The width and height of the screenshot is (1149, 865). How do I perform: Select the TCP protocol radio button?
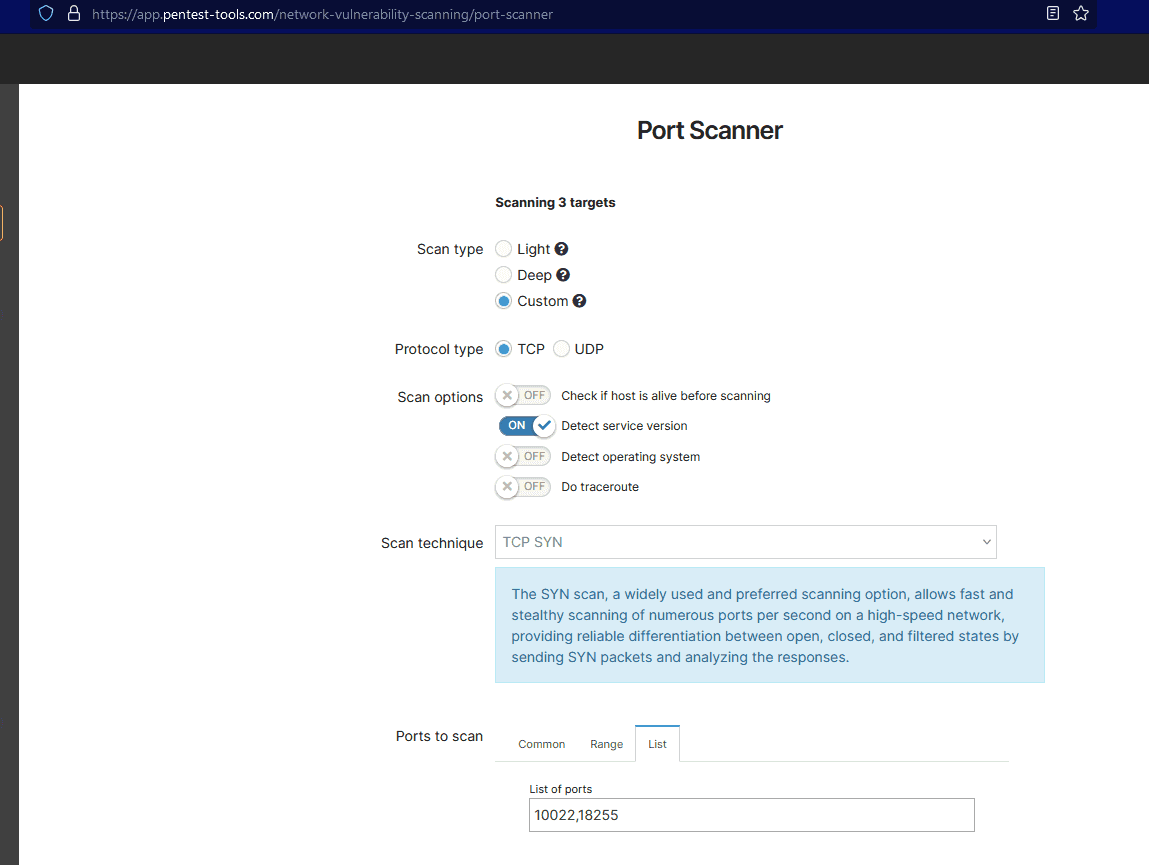click(504, 349)
